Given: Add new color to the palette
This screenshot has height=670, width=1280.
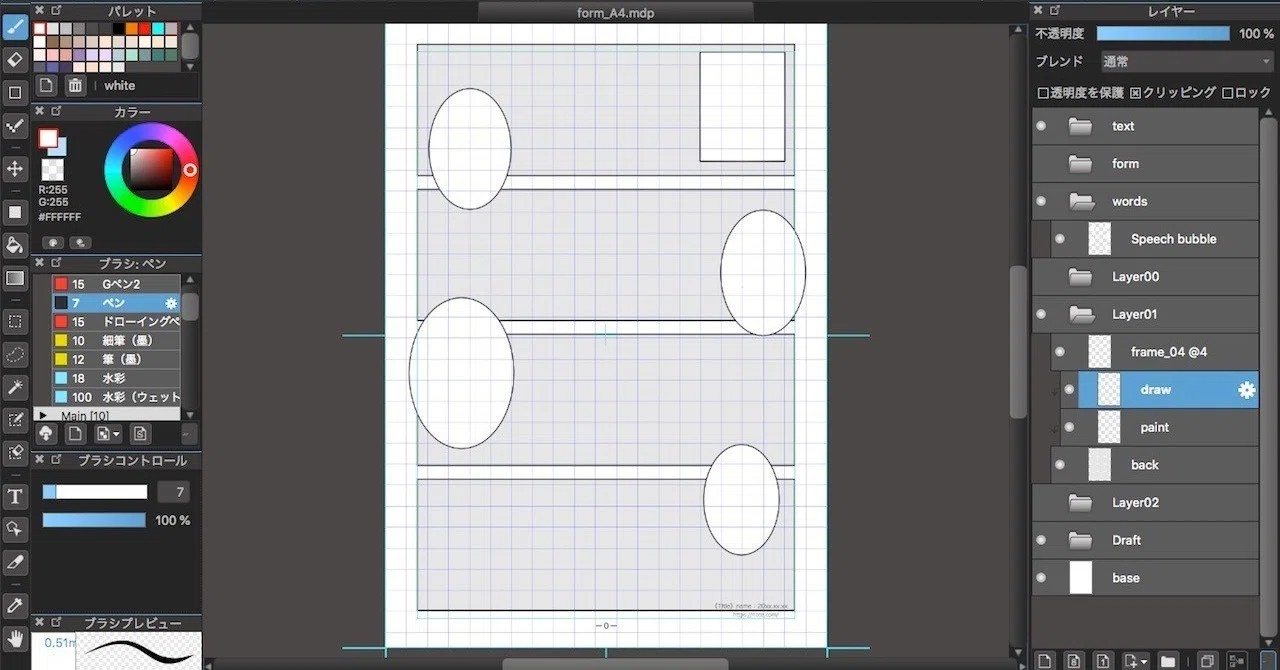Looking at the screenshot, I should tap(46, 85).
